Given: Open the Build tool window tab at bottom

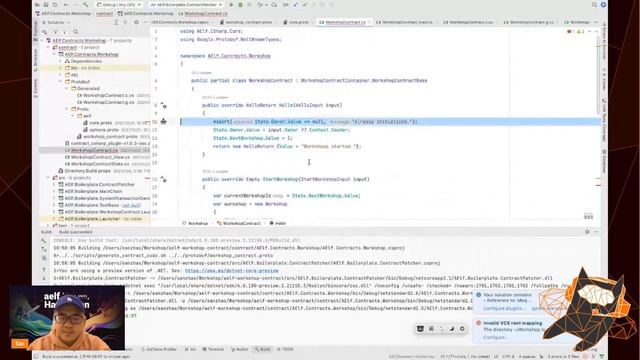Looking at the screenshot, I should pos(262,349).
